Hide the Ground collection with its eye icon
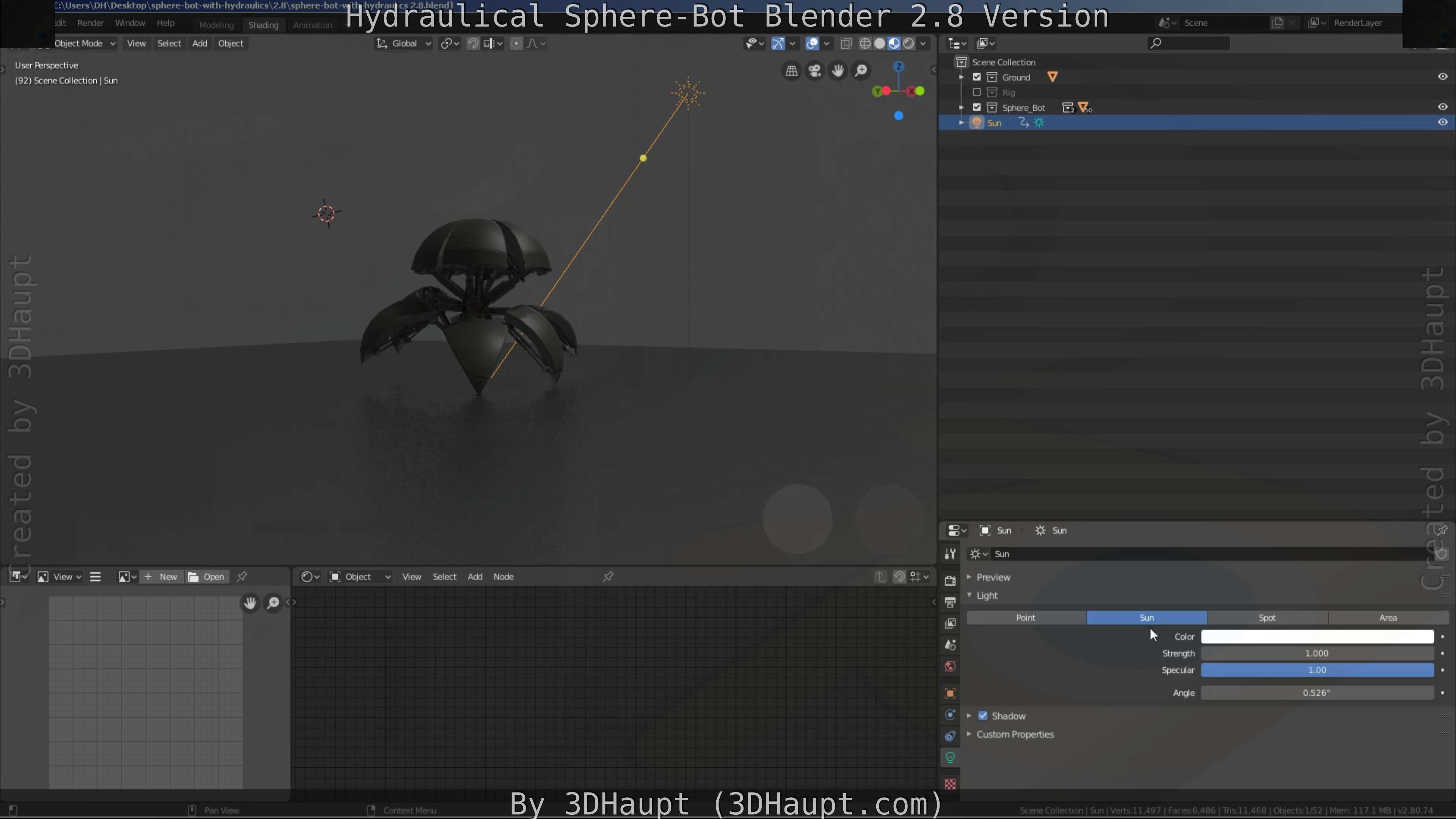Image resolution: width=1456 pixels, height=819 pixels. 1442,77
